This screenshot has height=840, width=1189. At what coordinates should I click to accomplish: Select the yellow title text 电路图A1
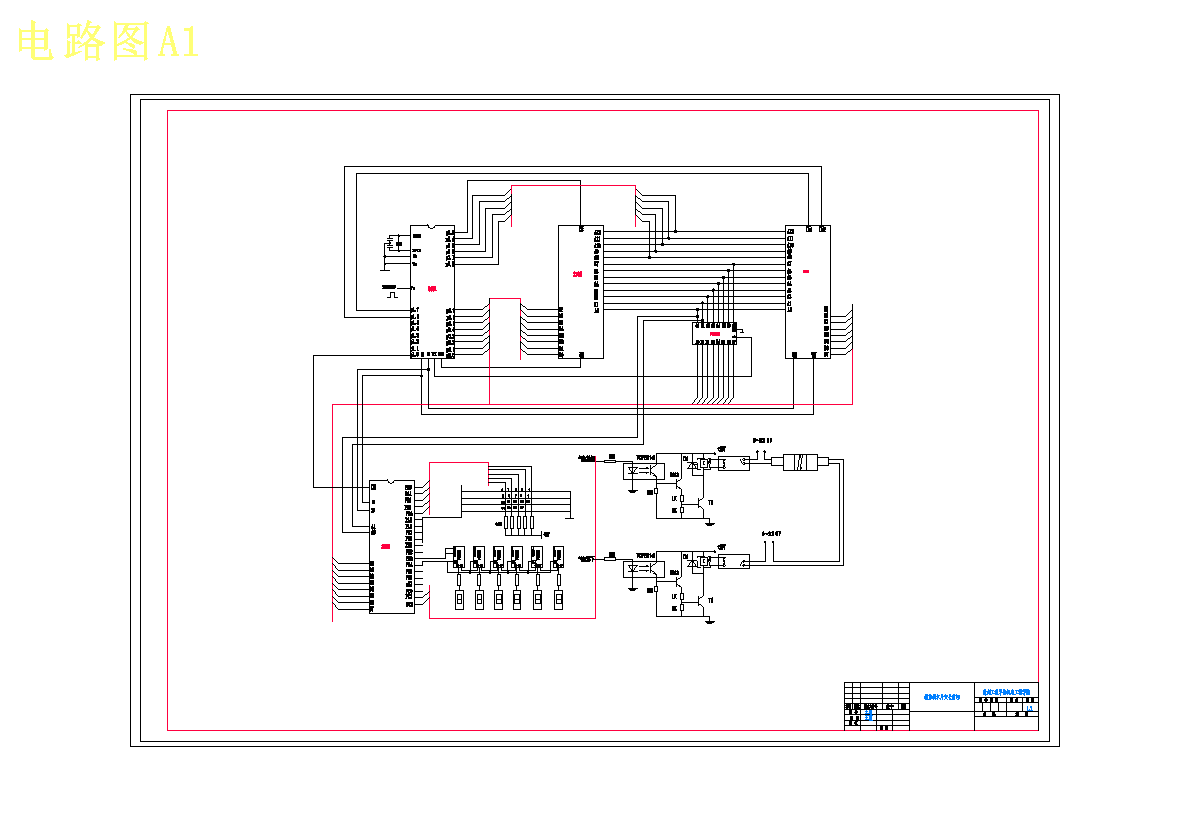click(x=108, y=41)
